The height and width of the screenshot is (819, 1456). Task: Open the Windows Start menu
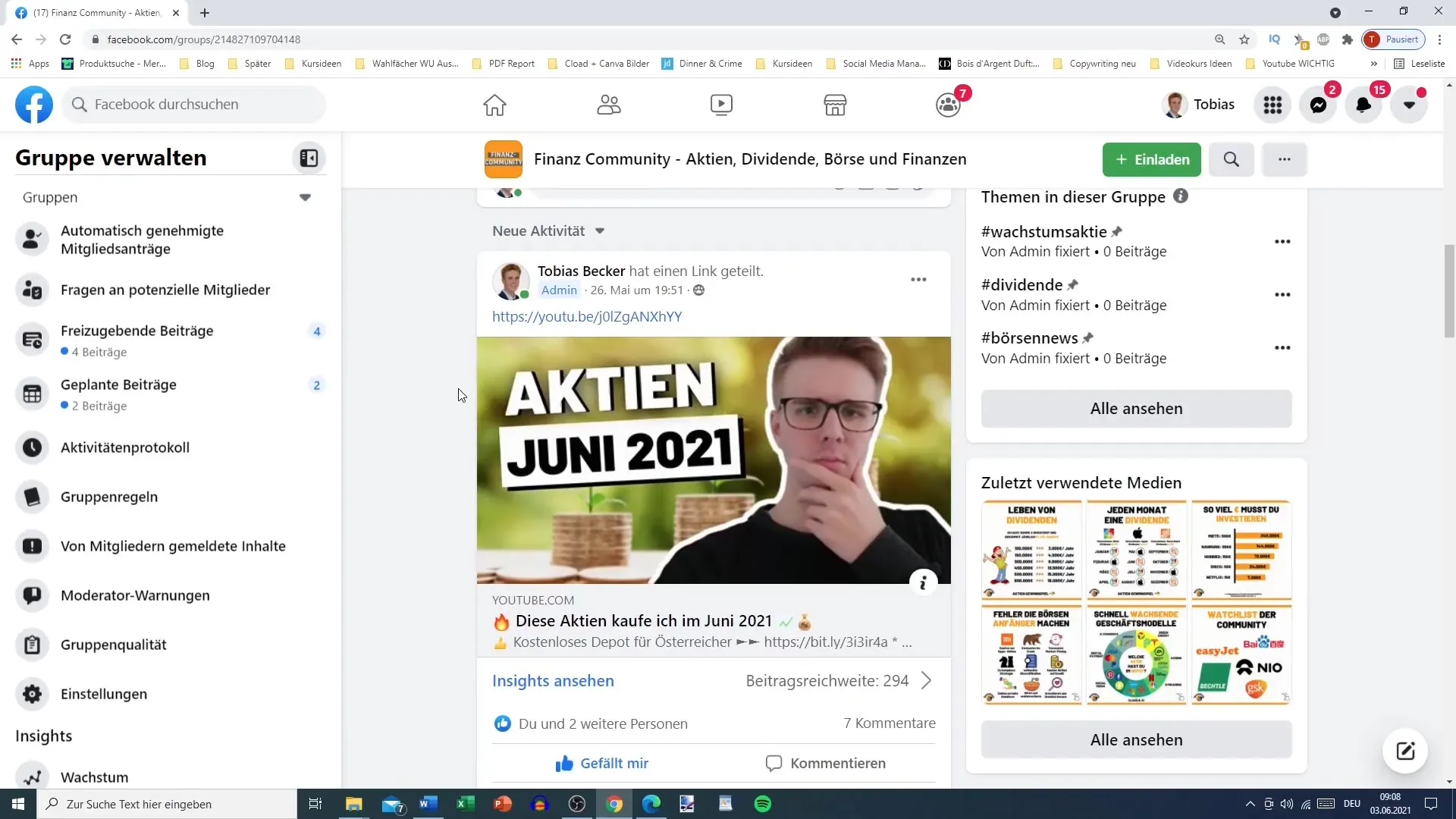point(18,804)
